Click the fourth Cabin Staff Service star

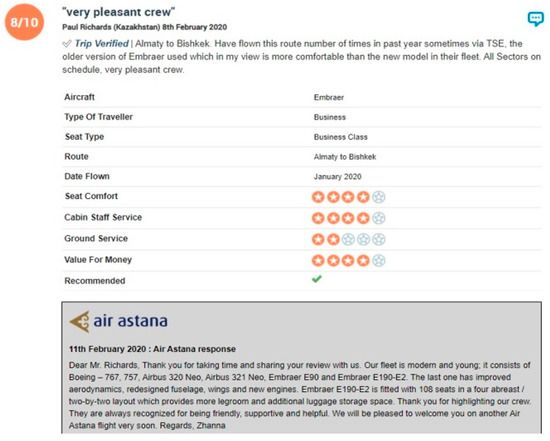pos(363,218)
